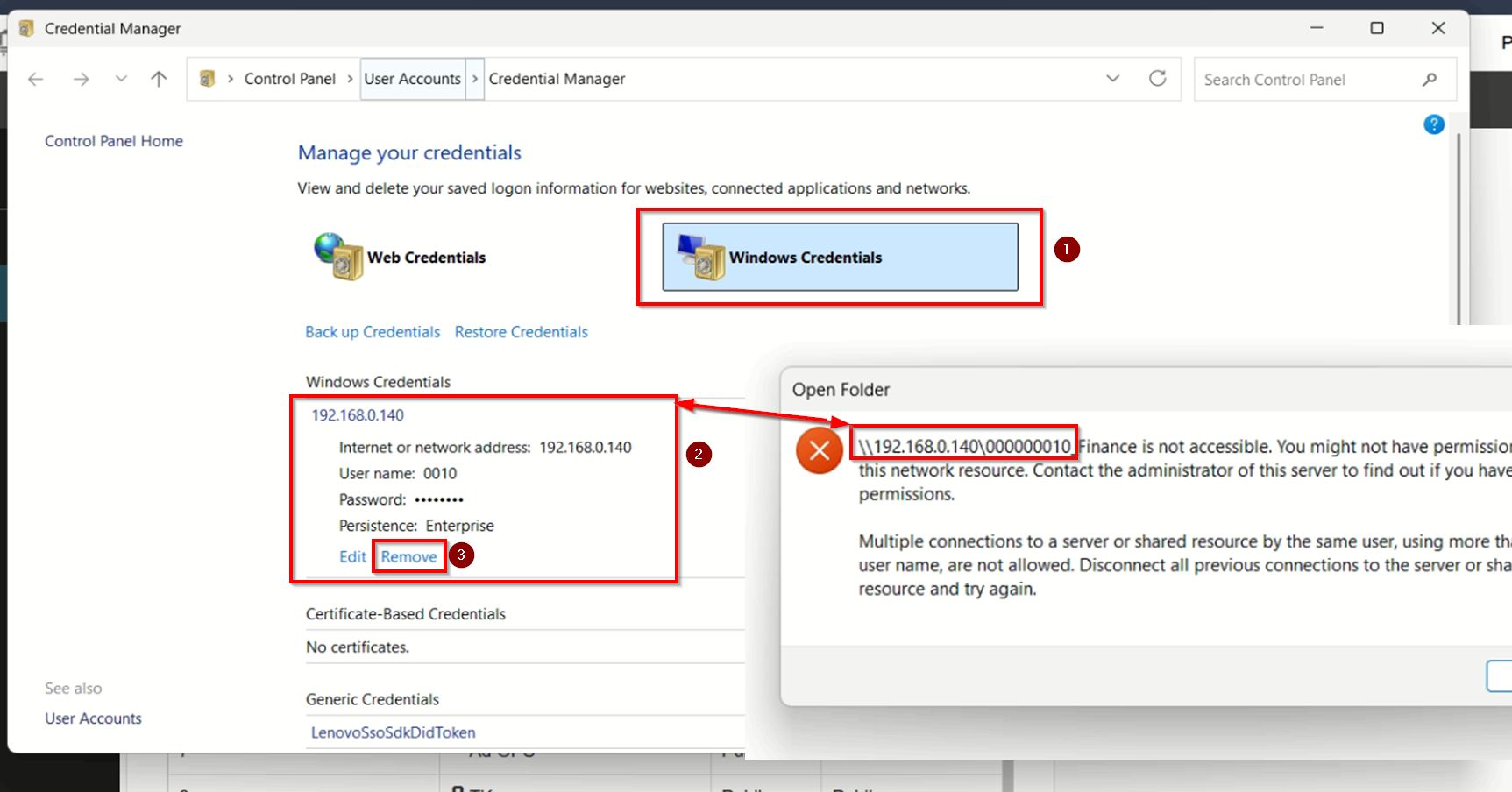Click Restore Credentials link
Viewport: 1512px width, 792px height.
(x=521, y=332)
